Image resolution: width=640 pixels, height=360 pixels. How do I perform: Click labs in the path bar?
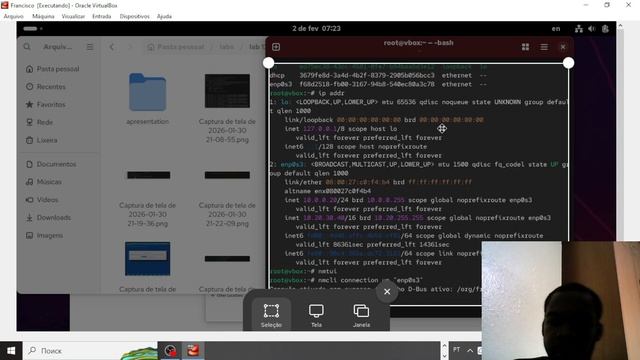(x=227, y=47)
